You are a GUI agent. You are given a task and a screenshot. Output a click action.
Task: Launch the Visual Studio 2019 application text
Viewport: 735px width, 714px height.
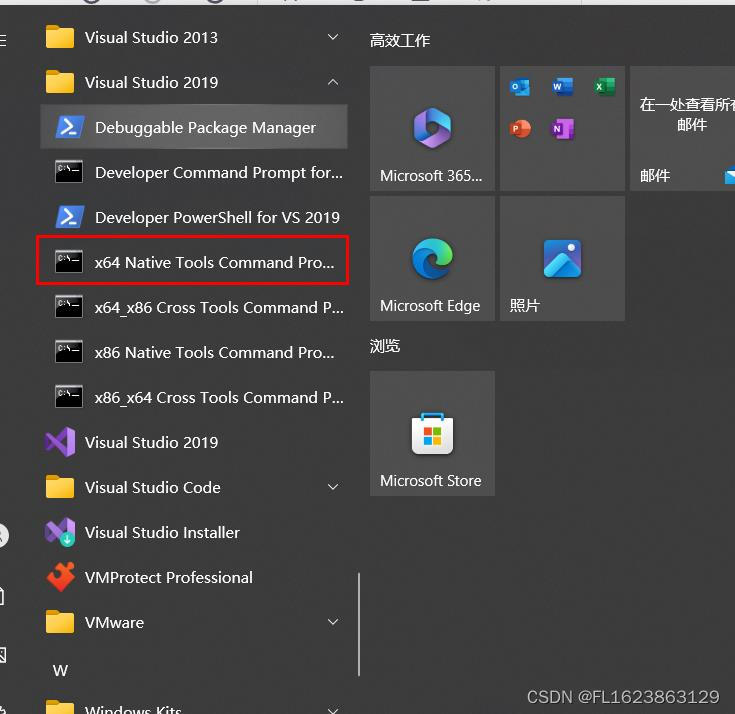151,443
